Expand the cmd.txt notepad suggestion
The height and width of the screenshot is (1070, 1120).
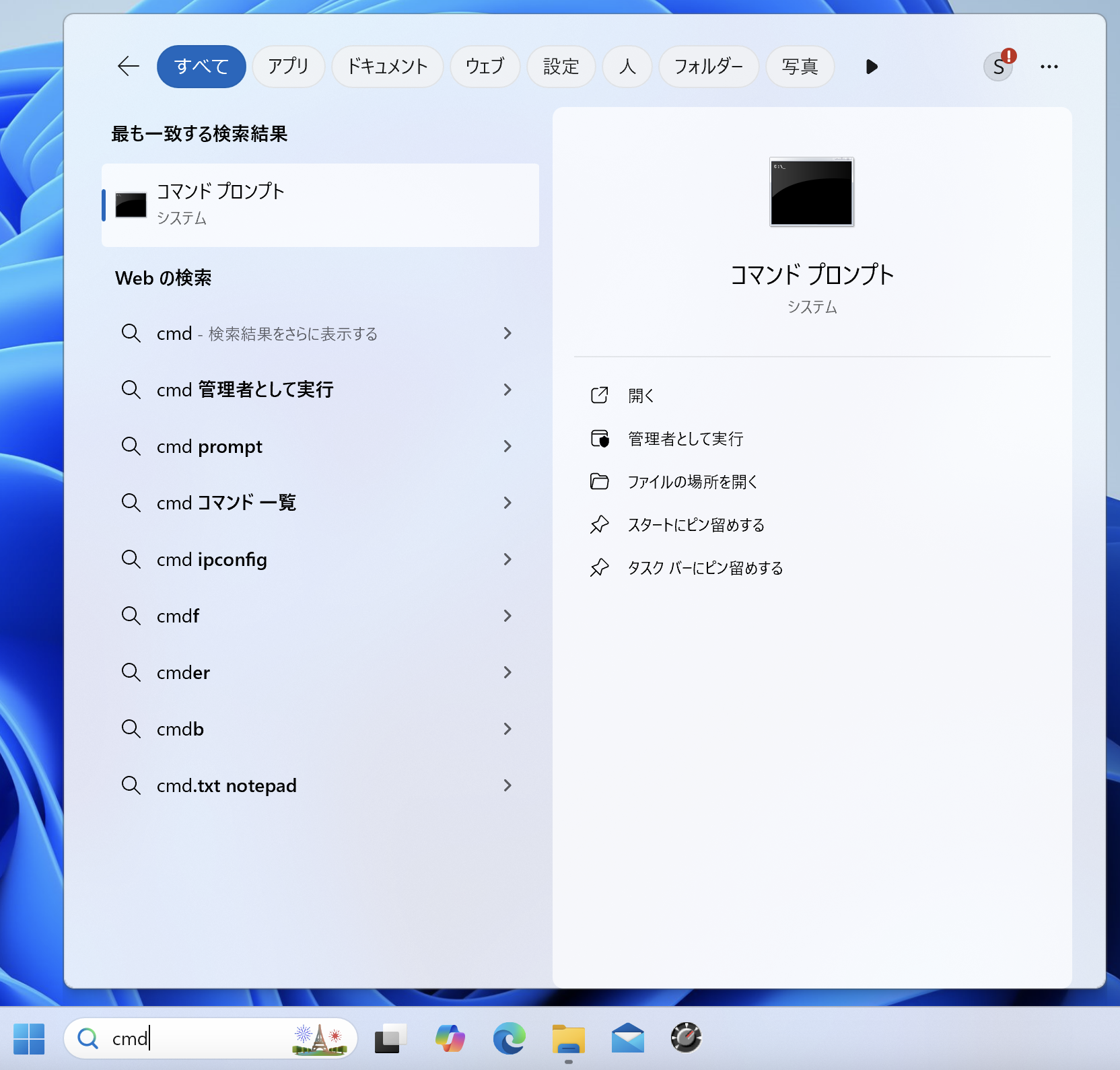tap(508, 785)
